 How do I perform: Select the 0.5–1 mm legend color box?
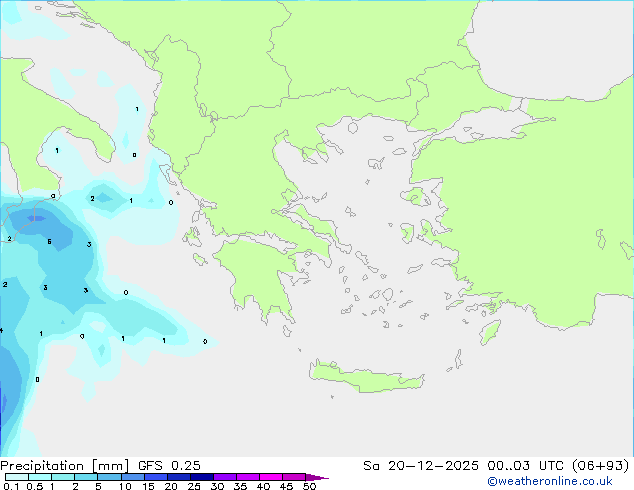coord(40,477)
